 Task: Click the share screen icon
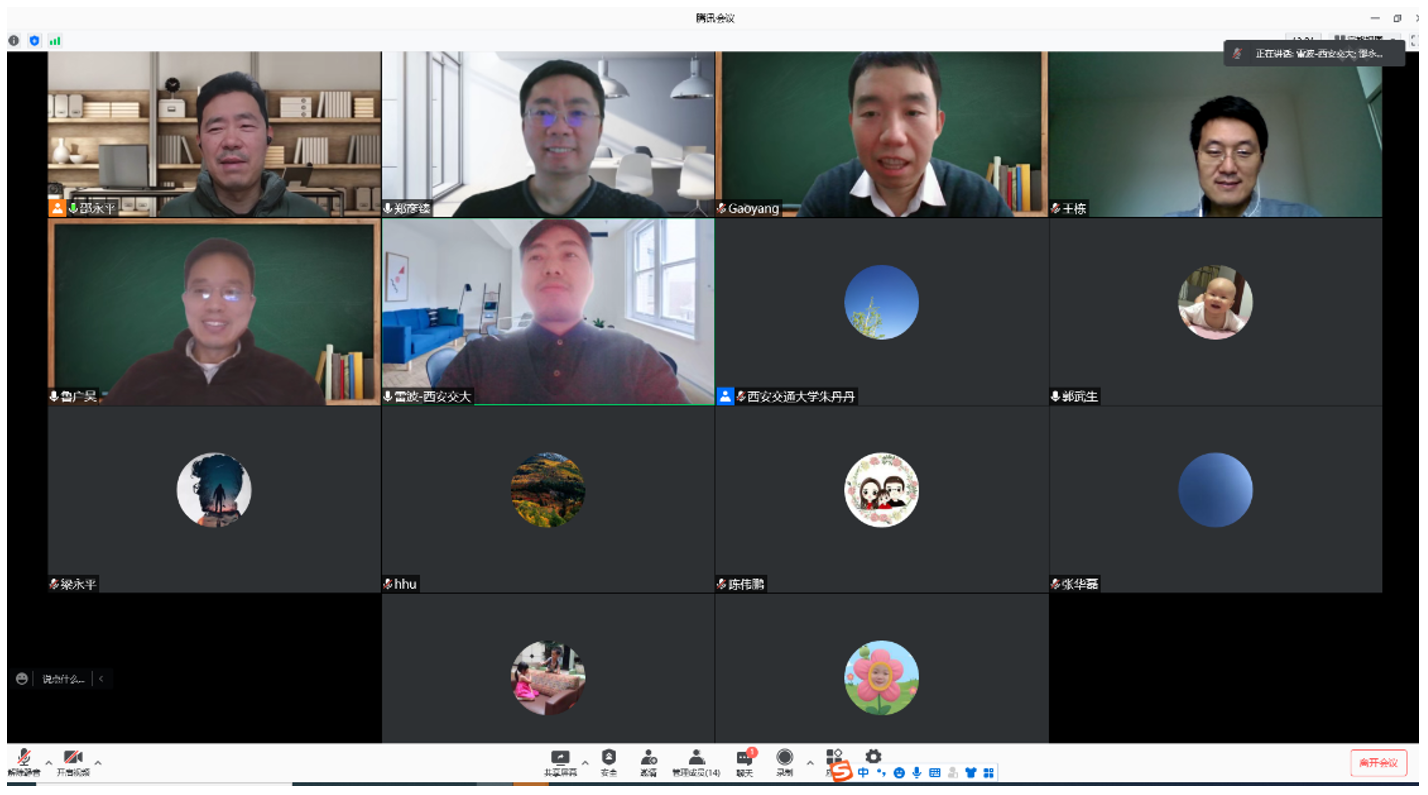tap(560, 759)
